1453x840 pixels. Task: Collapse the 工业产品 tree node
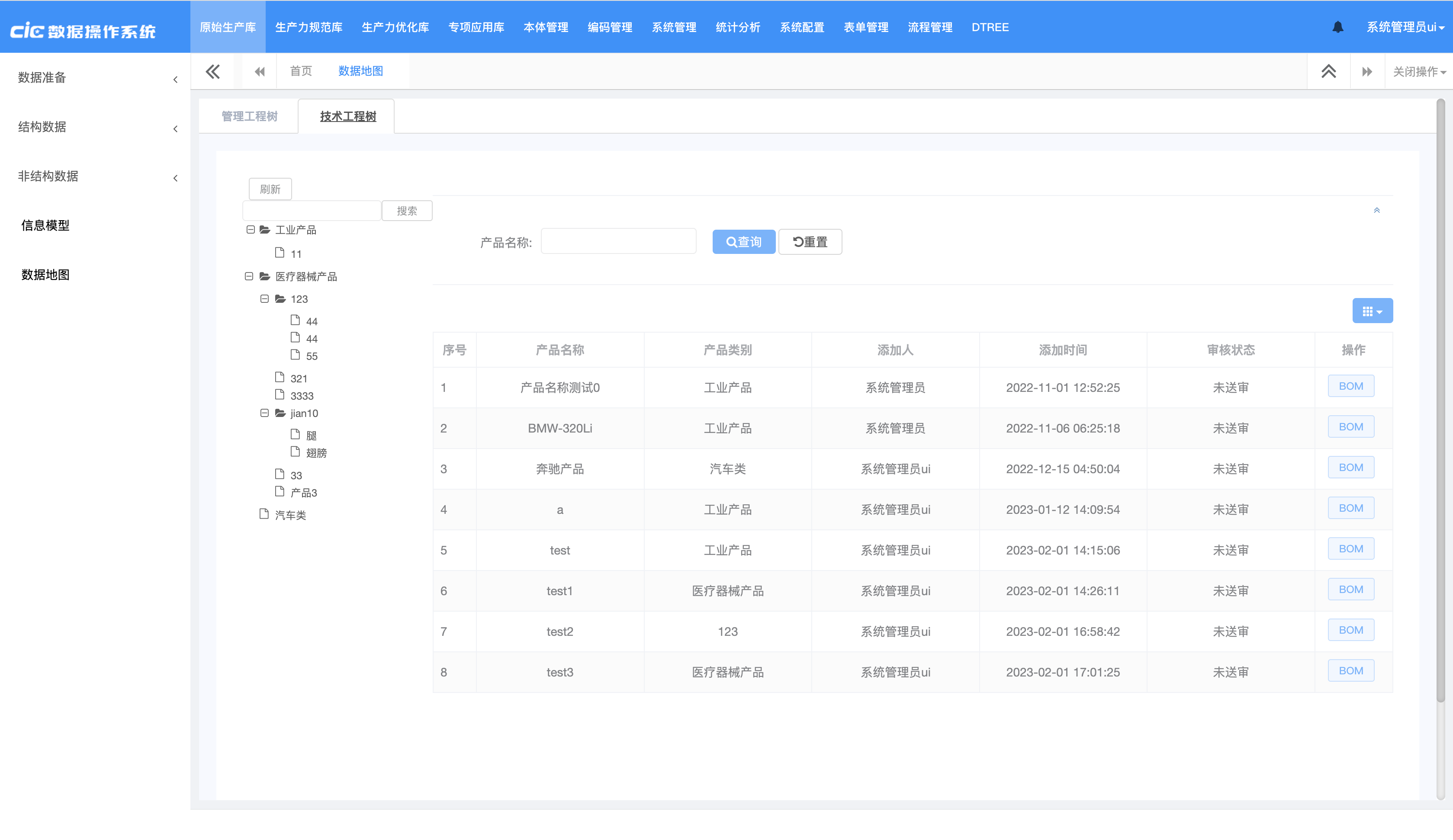click(250, 229)
